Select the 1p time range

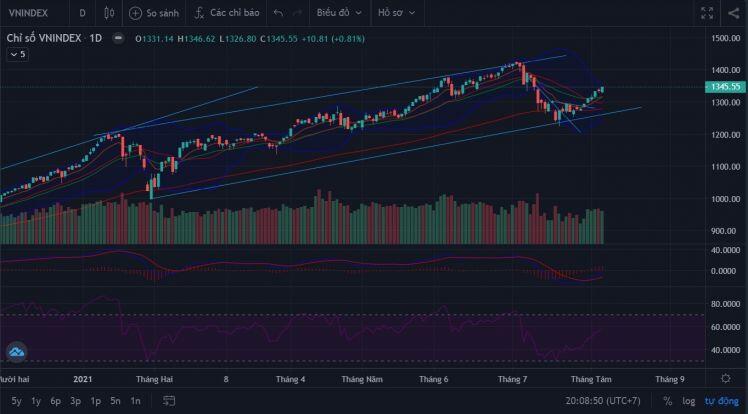pos(95,401)
